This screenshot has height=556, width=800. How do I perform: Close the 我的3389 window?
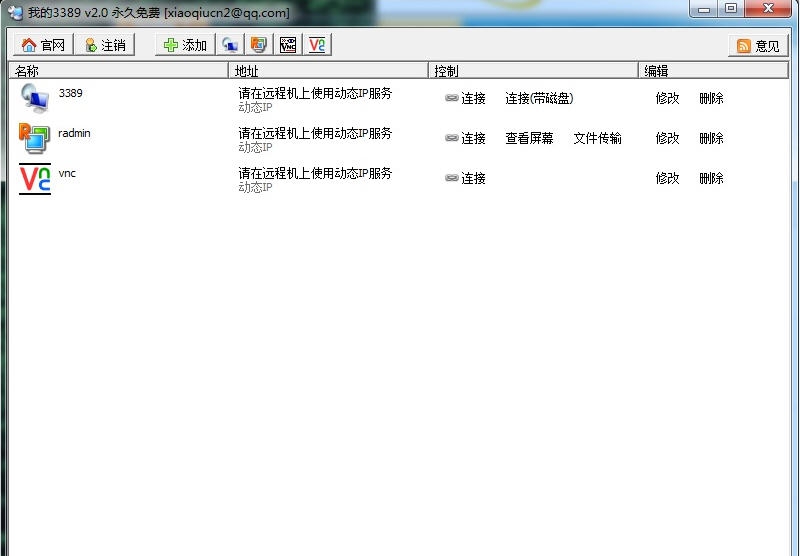768,9
